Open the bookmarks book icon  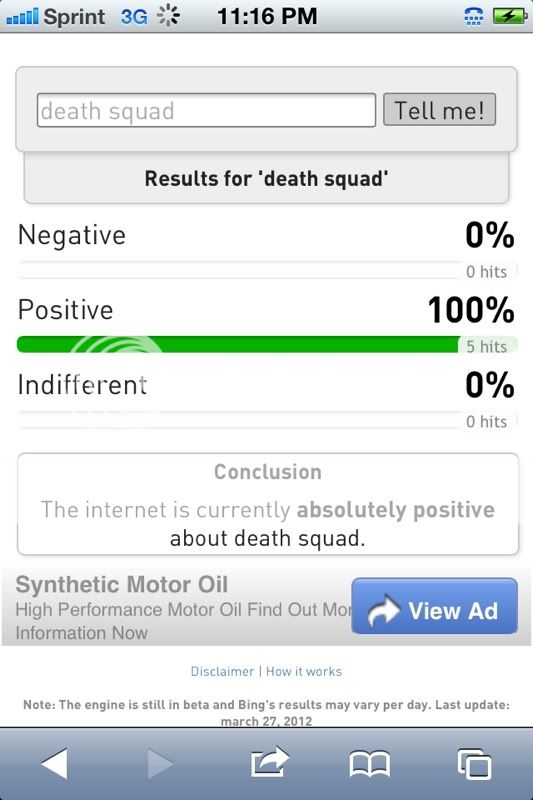pyautogui.click(x=370, y=764)
